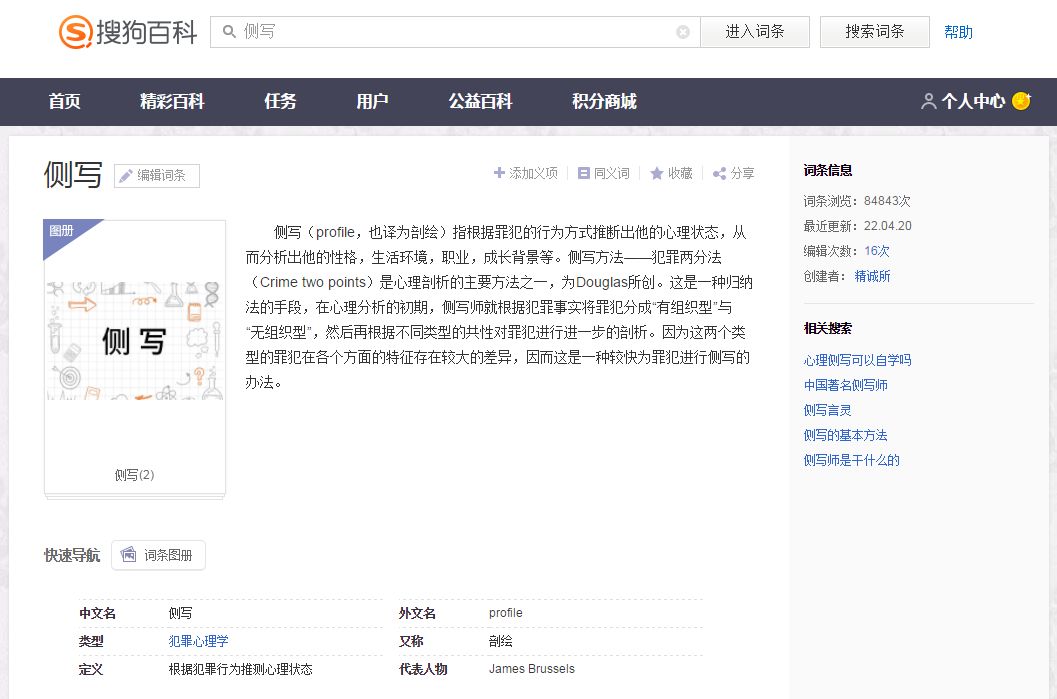Click the 定义 value 根据犯罪行为推测心理状态
The height and width of the screenshot is (699, 1057).
(241, 669)
